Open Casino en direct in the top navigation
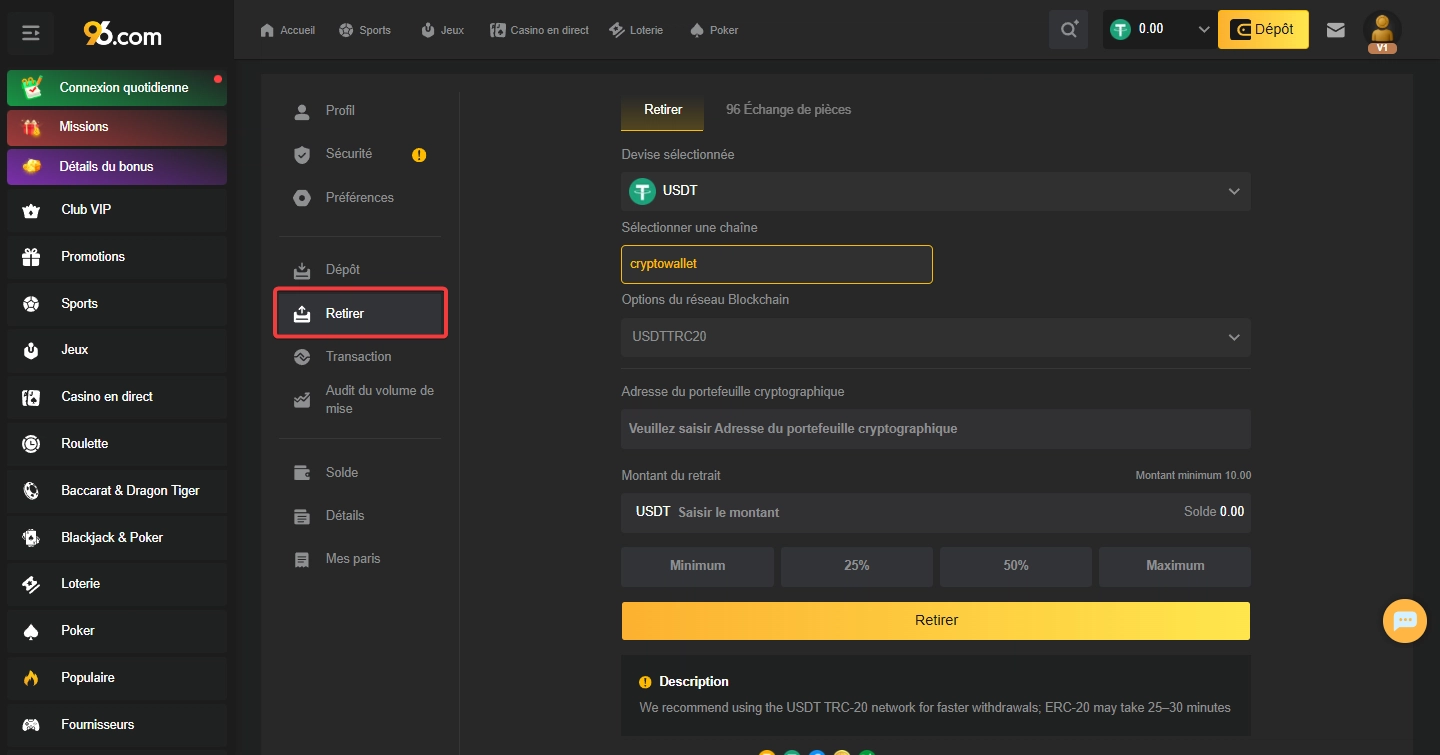This screenshot has height=755, width=1440. [x=540, y=30]
